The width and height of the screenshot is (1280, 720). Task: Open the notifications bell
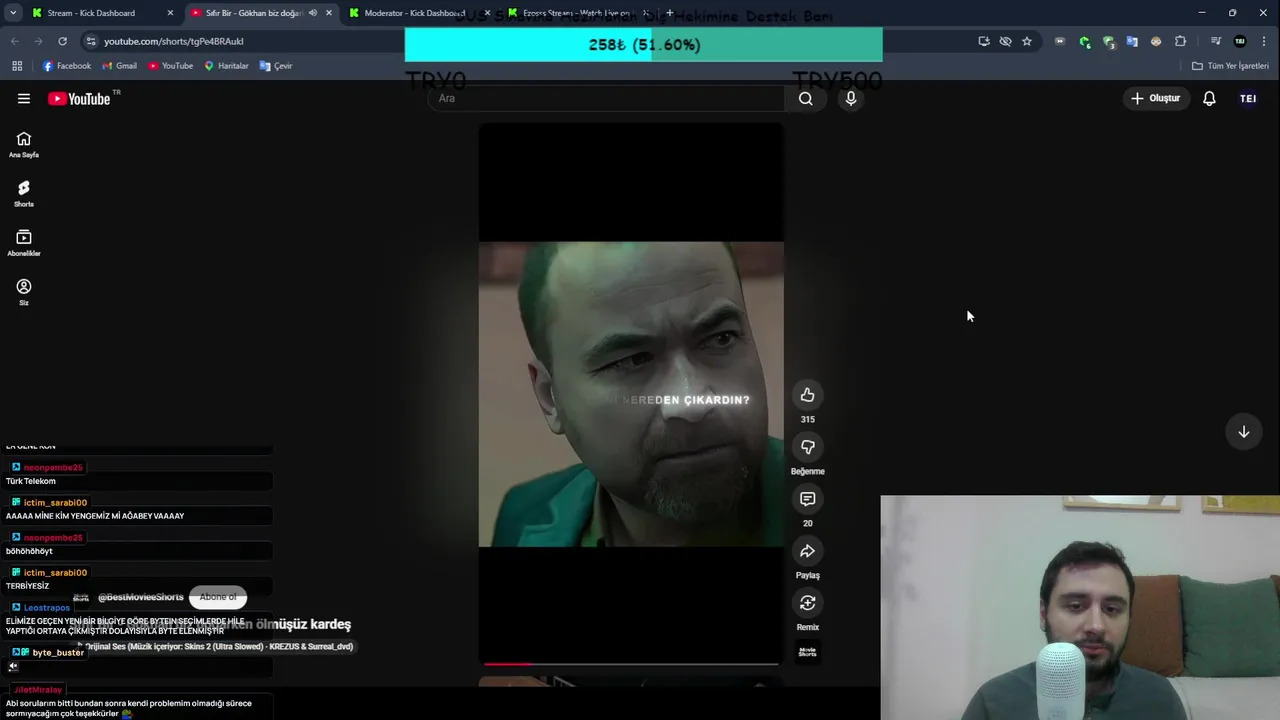1209,98
